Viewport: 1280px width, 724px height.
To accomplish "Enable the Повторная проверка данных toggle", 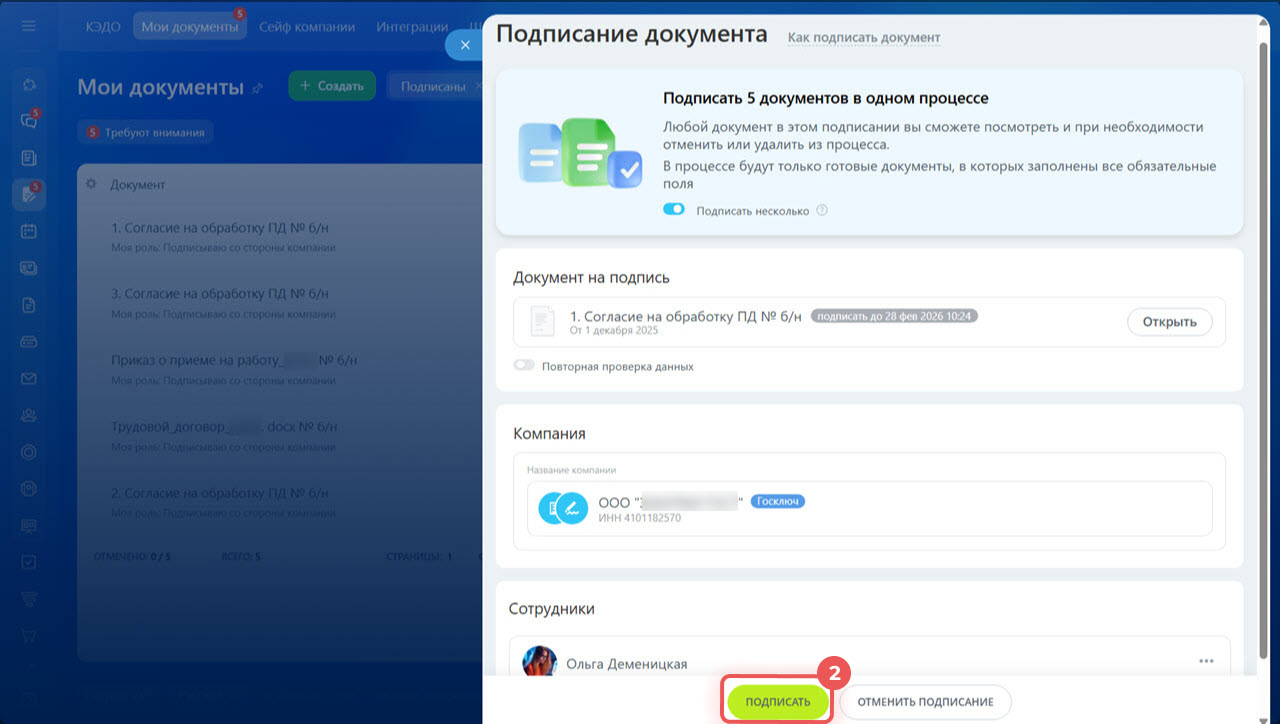I will [x=524, y=366].
